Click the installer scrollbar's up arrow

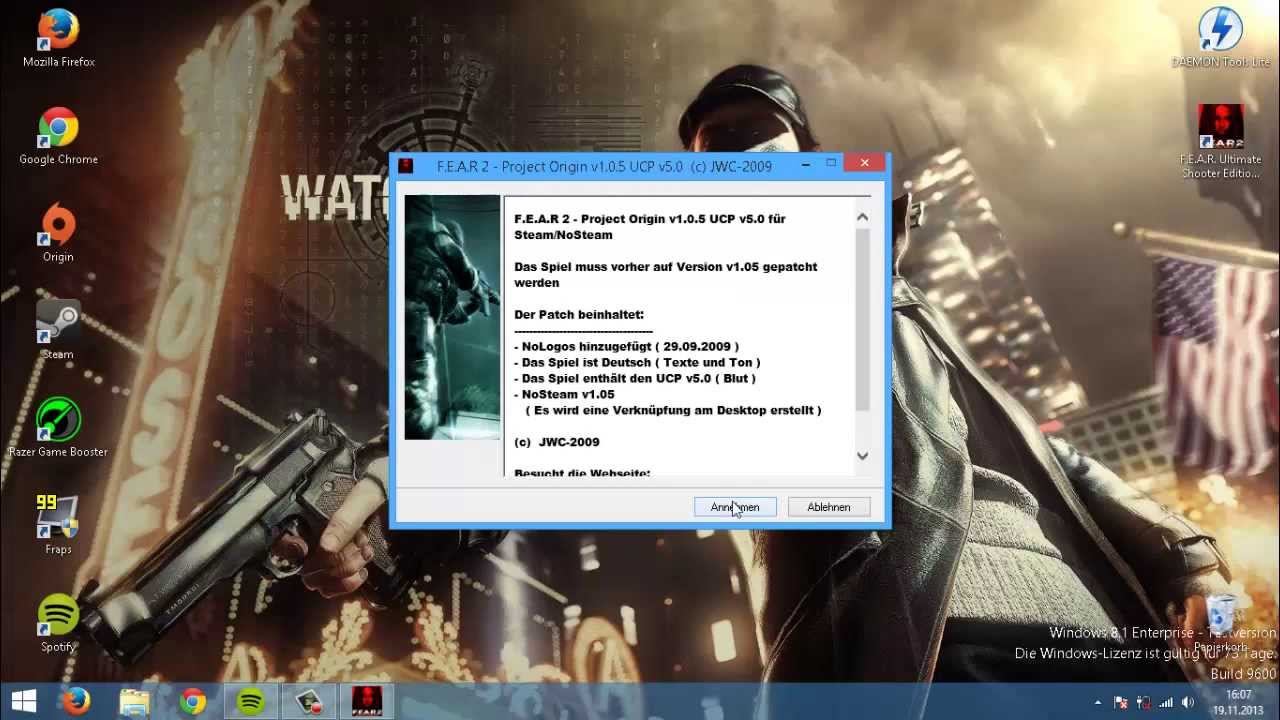pos(862,217)
